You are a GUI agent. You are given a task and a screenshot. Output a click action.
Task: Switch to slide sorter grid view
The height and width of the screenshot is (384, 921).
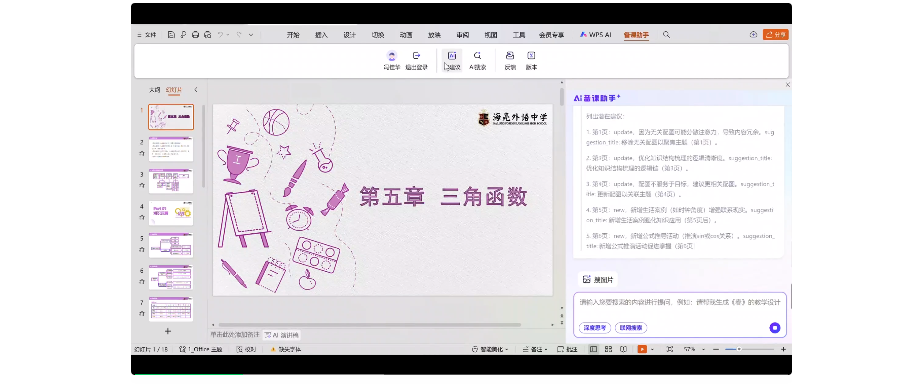608,349
